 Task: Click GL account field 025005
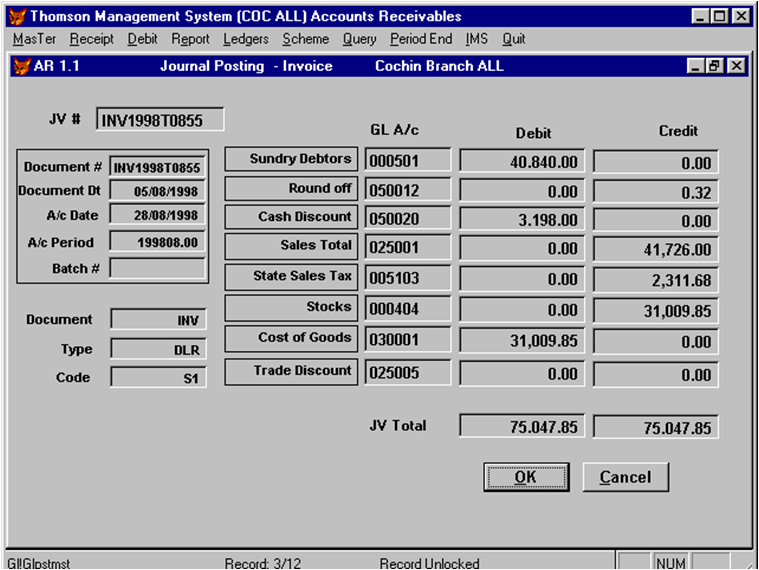408,372
